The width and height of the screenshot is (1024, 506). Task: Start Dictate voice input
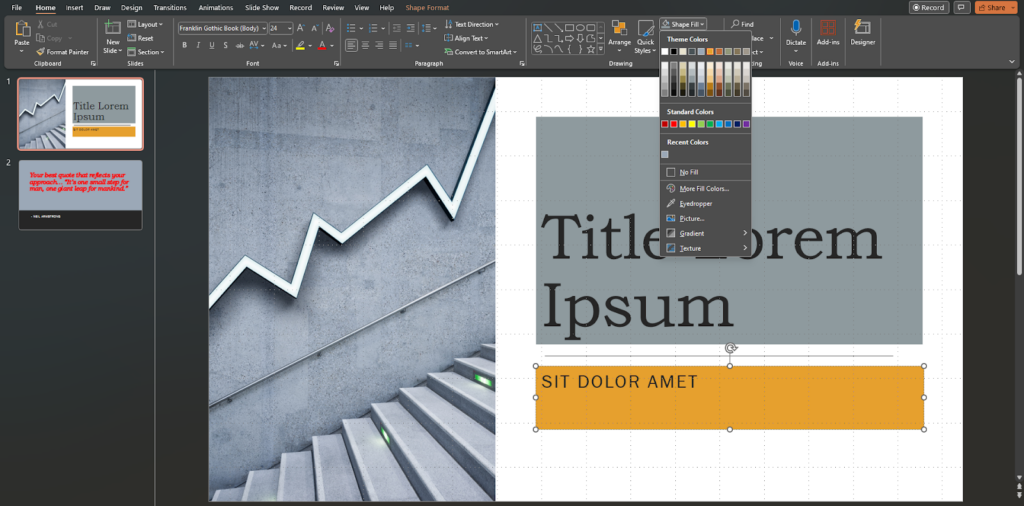pos(796,34)
